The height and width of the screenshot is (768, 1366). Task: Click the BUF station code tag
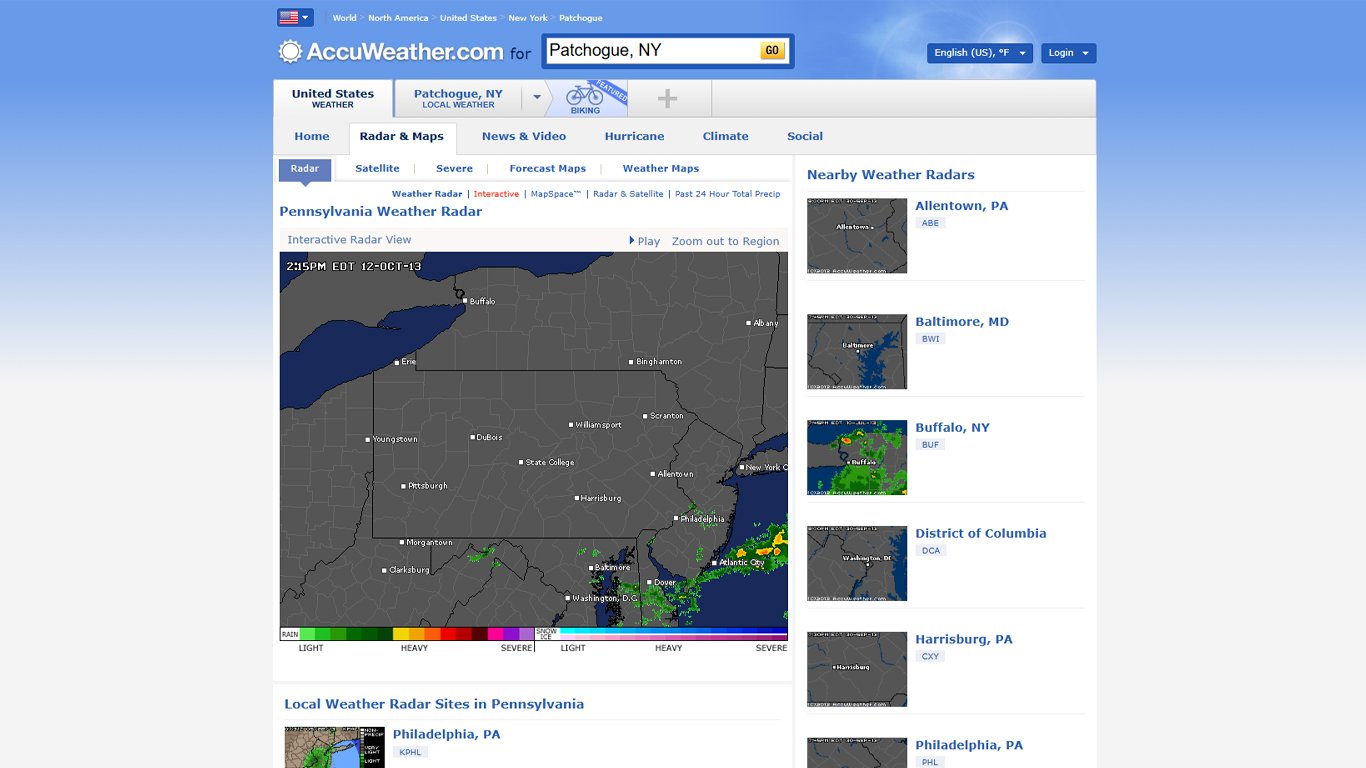coord(931,445)
